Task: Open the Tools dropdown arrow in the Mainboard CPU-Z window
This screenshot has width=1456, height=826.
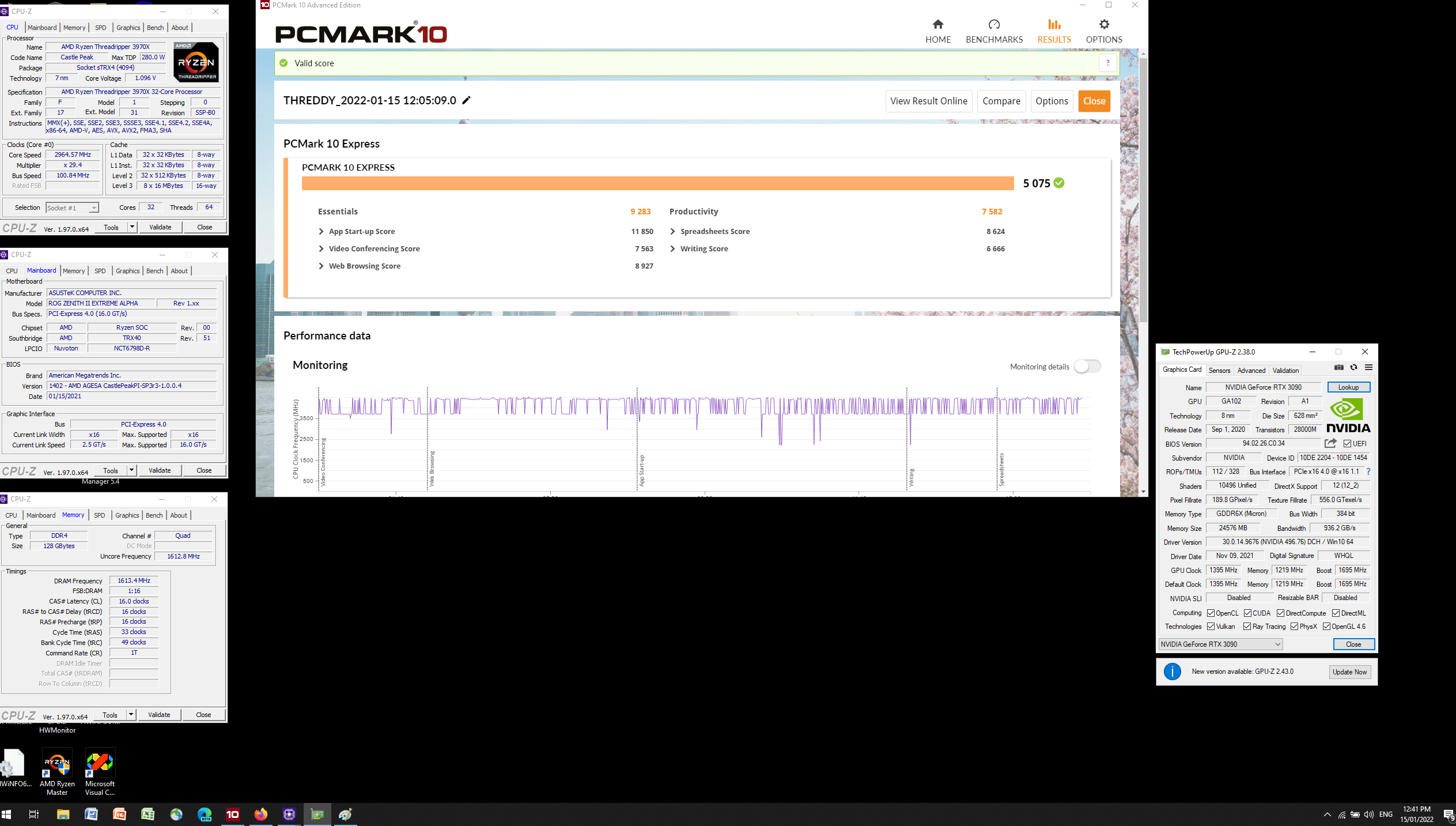Action: pyautogui.click(x=131, y=470)
